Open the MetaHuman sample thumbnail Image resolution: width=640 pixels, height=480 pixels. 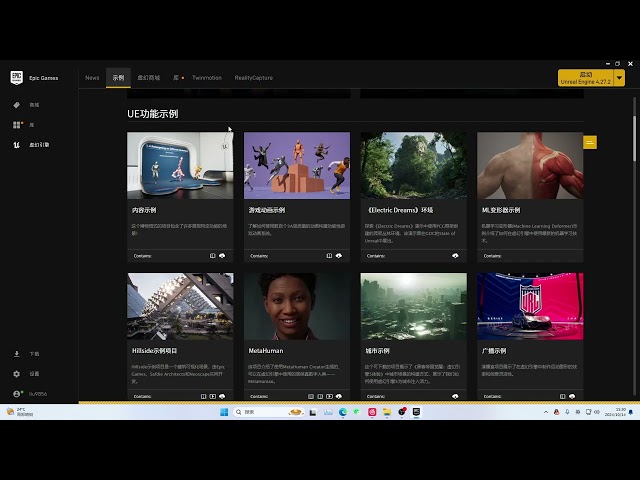tap(297, 307)
